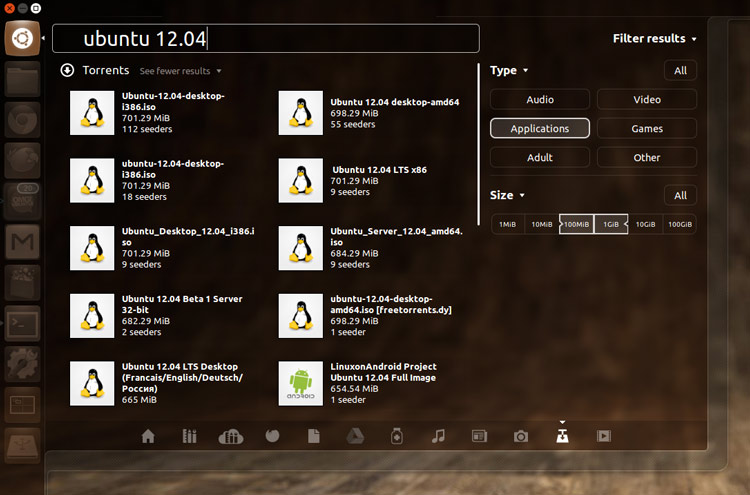Open Terminal from the launcher

pyautogui.click(x=22, y=323)
